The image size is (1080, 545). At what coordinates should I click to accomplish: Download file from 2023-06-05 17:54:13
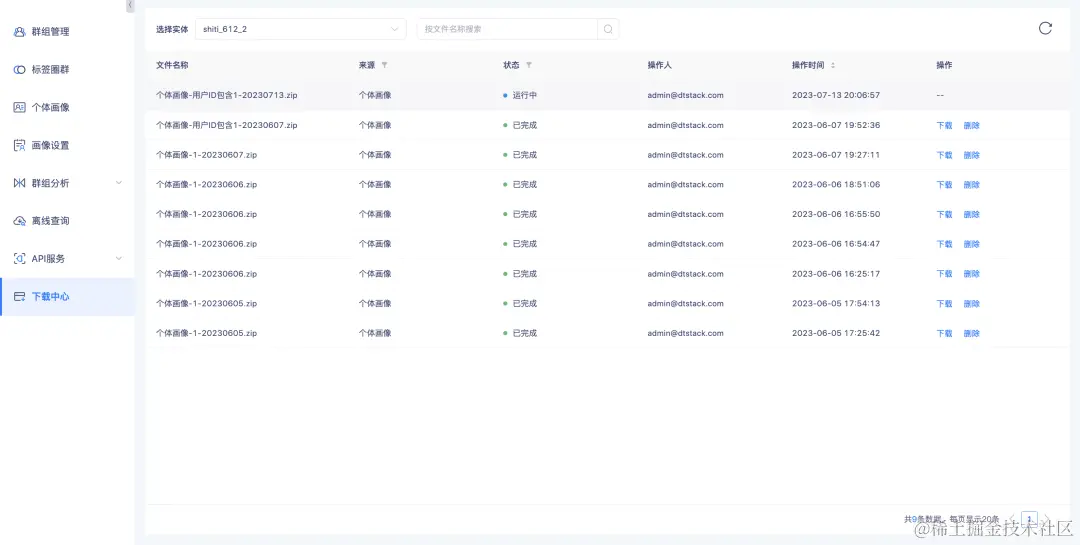944,304
